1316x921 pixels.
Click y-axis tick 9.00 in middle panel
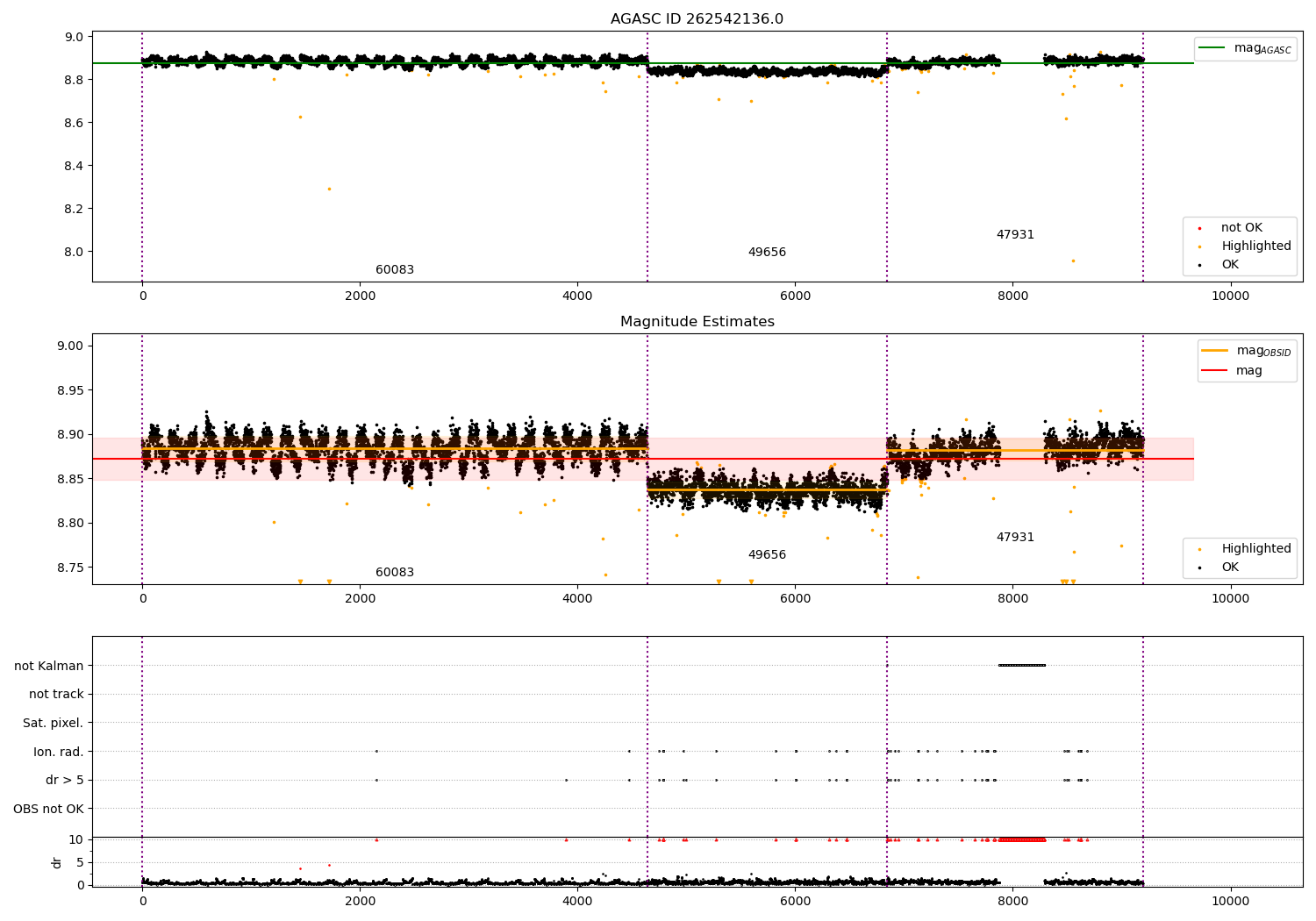coord(70,346)
